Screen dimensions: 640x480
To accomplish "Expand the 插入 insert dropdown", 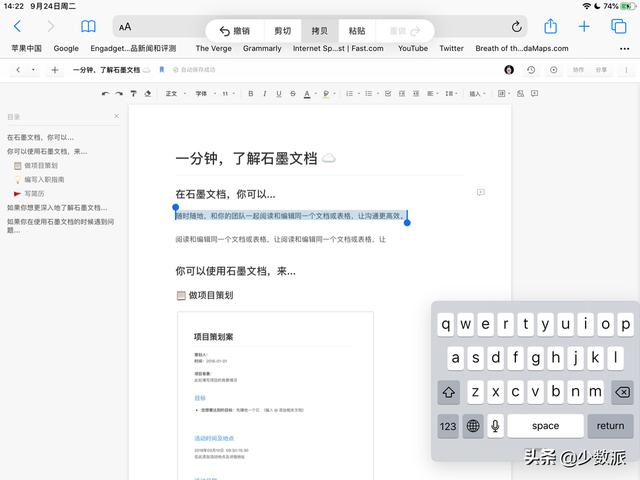I will coord(477,93).
